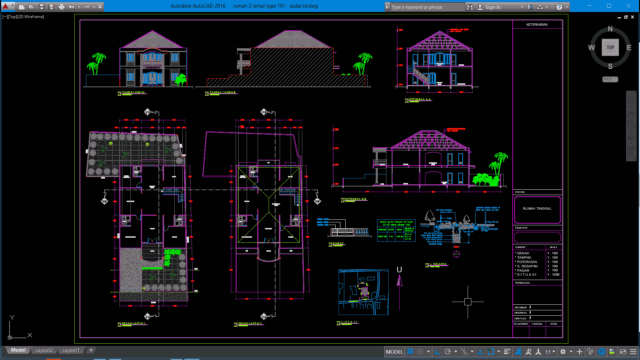640x360 pixels.
Task: Click the isolate objects icon
Action: coord(612,352)
